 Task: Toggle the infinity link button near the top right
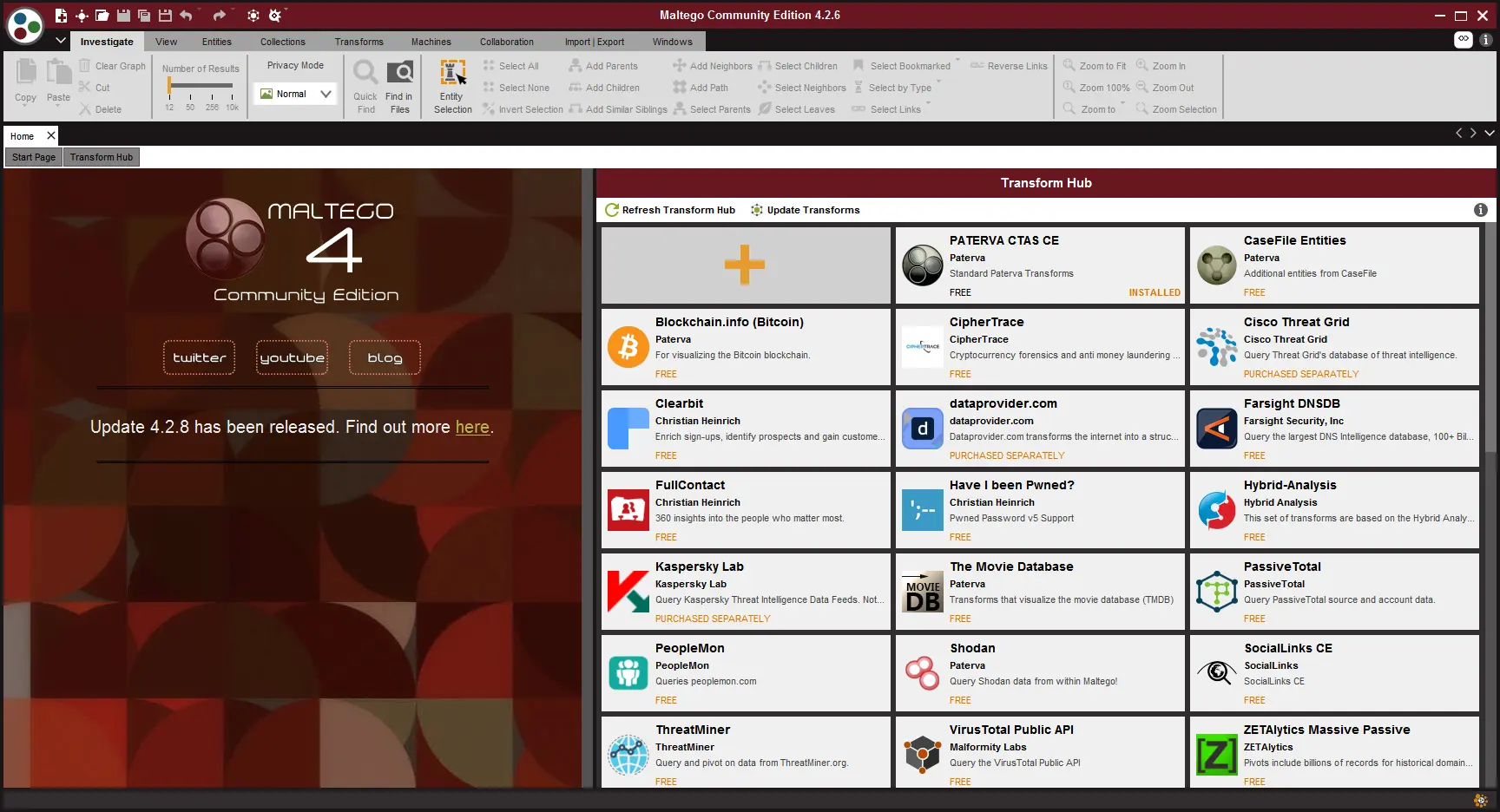point(1464,40)
